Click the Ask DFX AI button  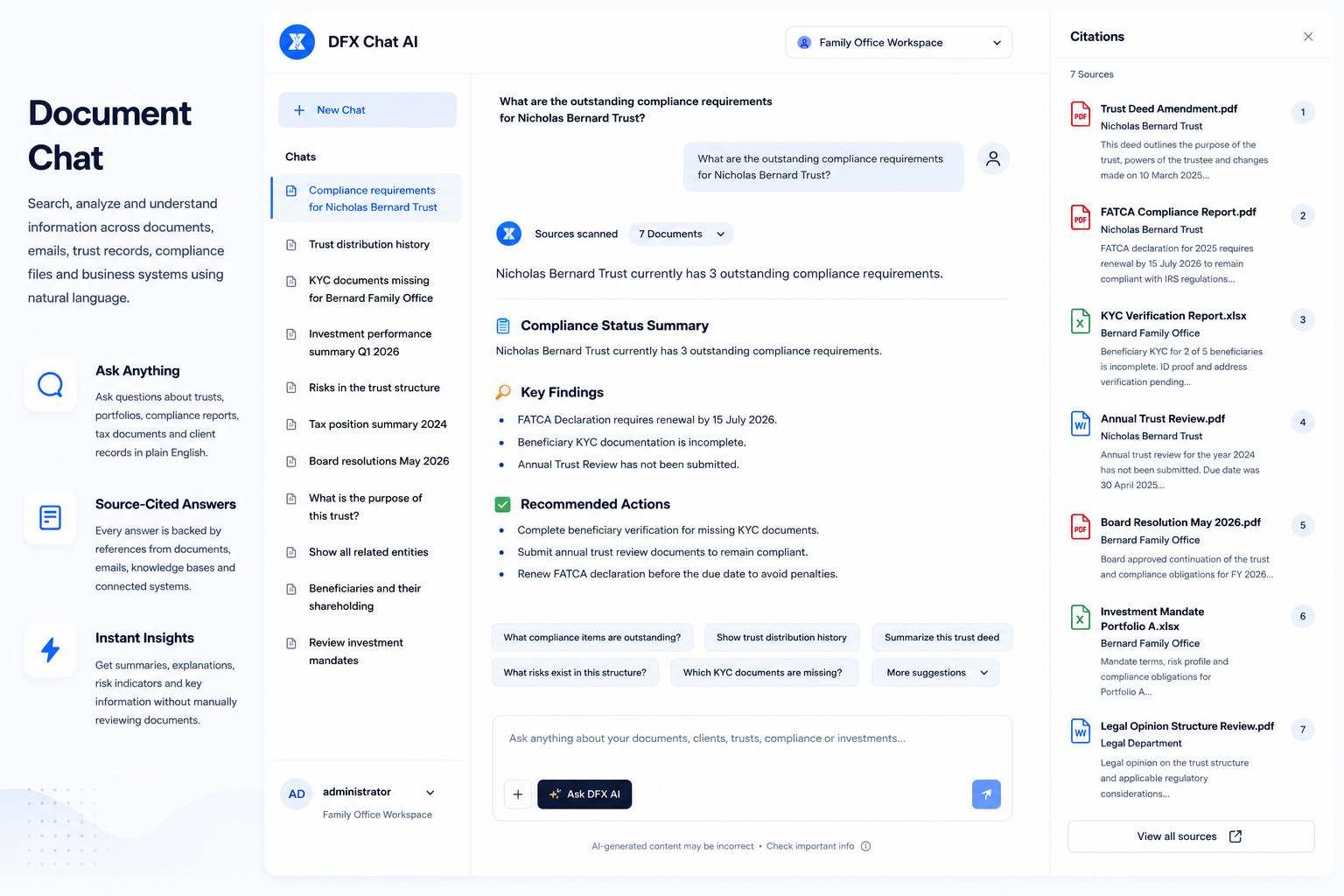(x=584, y=794)
